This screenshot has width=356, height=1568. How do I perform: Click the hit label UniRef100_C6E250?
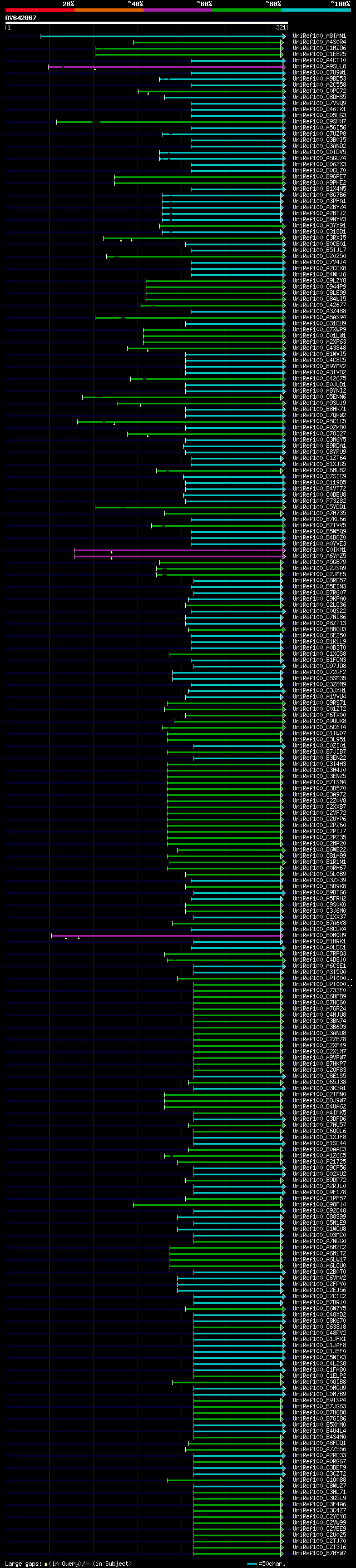(x=319, y=635)
